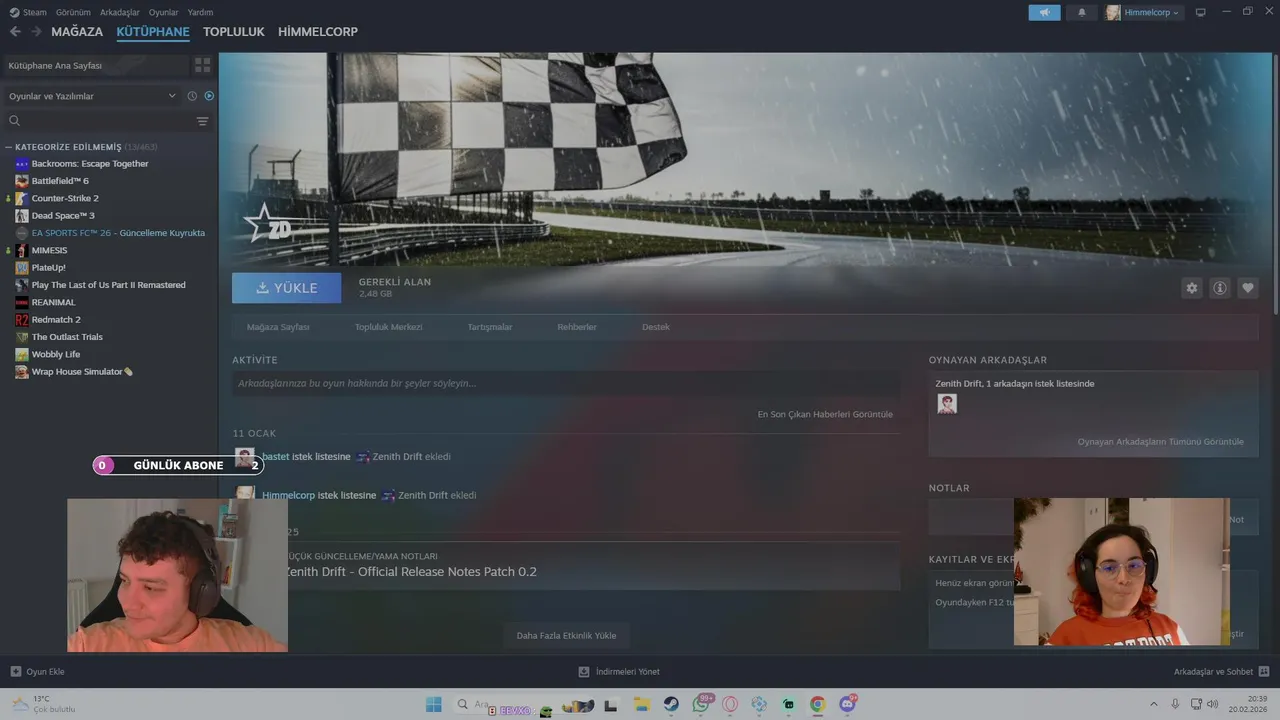Switch to Big Picture mode icon
Viewport: 1280px width, 720px height.
pyautogui.click(x=1200, y=12)
